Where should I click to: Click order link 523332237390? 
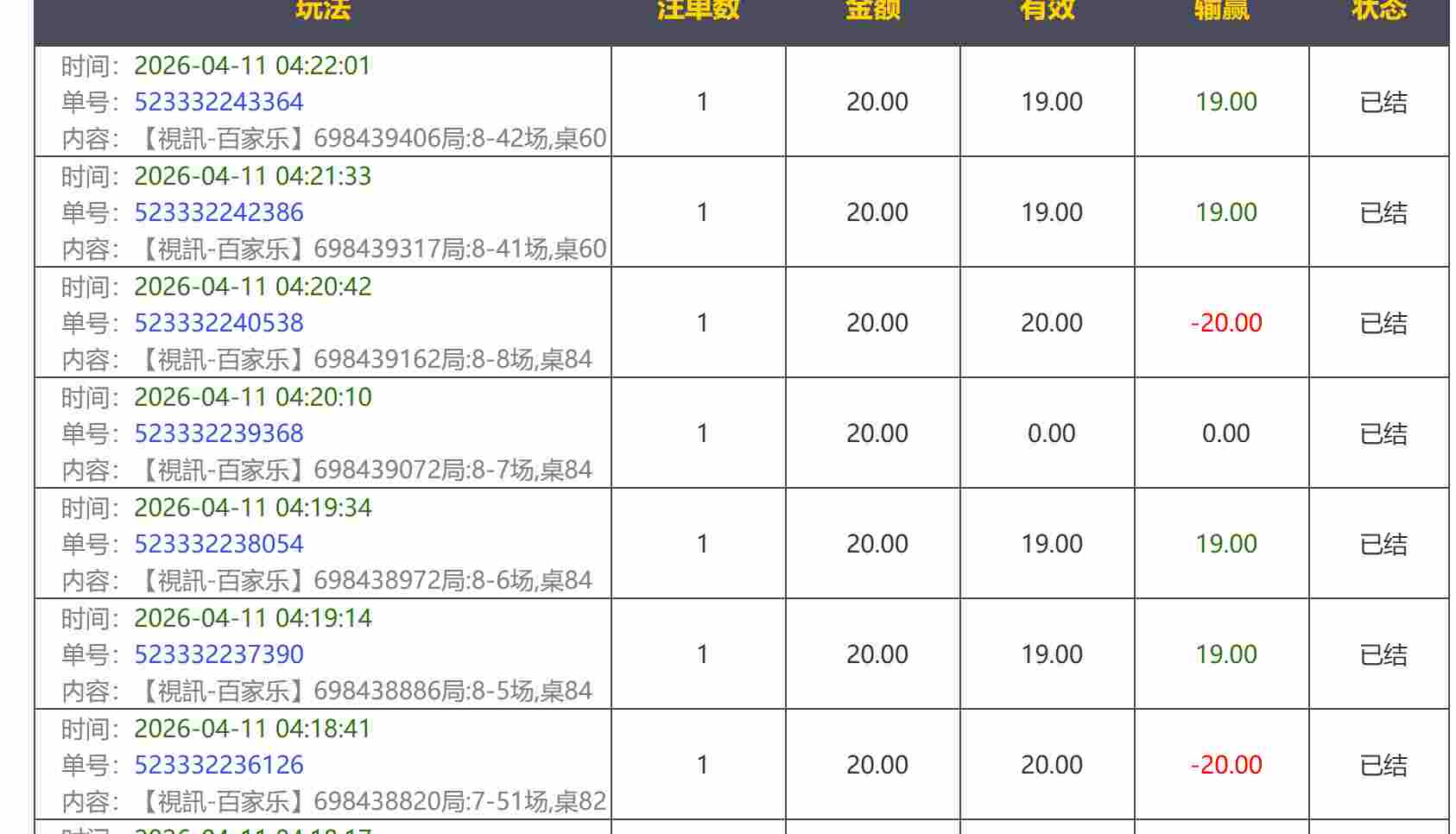(218, 654)
